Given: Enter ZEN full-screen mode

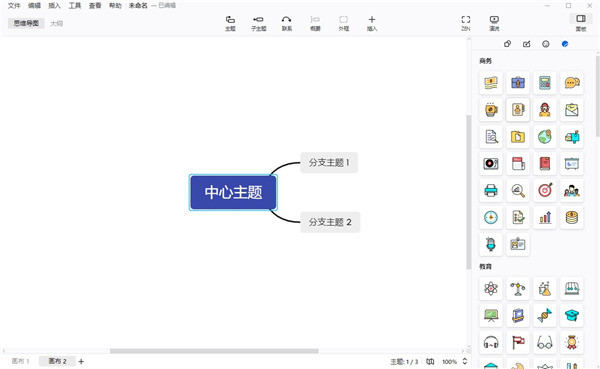Looking at the screenshot, I should [466, 23].
